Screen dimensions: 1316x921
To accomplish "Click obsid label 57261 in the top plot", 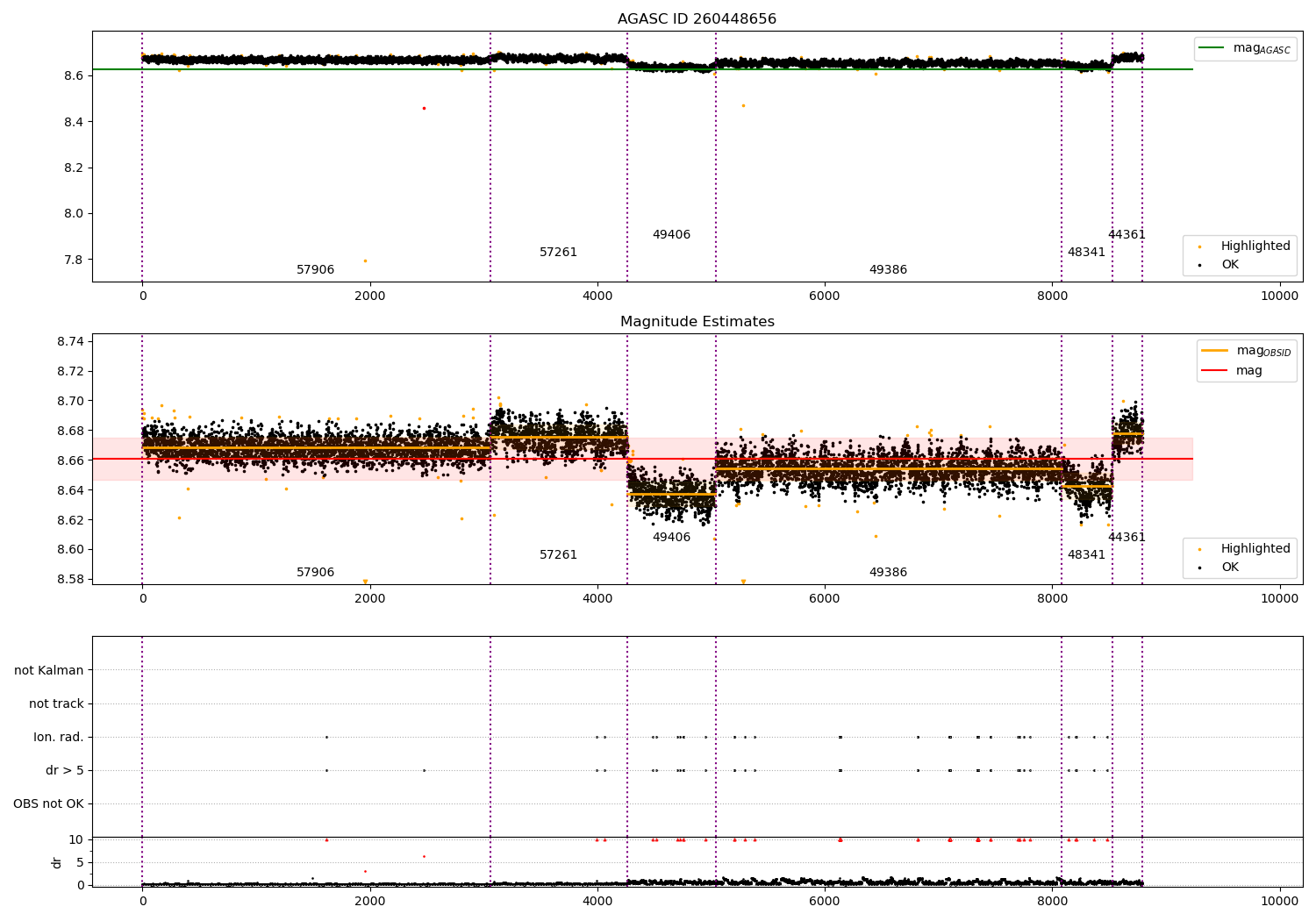I will pyautogui.click(x=558, y=253).
